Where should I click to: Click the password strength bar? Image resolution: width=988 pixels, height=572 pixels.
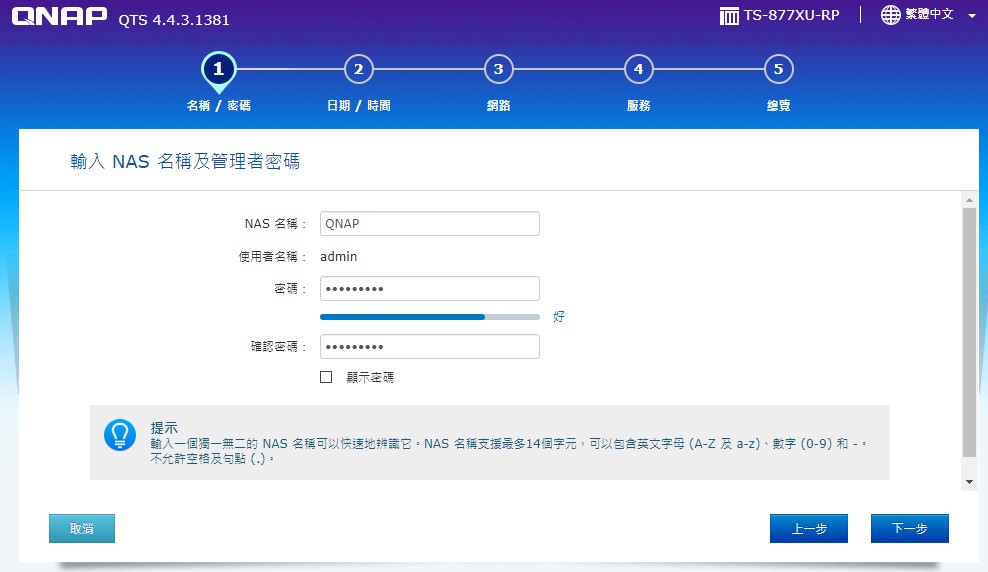(429, 316)
